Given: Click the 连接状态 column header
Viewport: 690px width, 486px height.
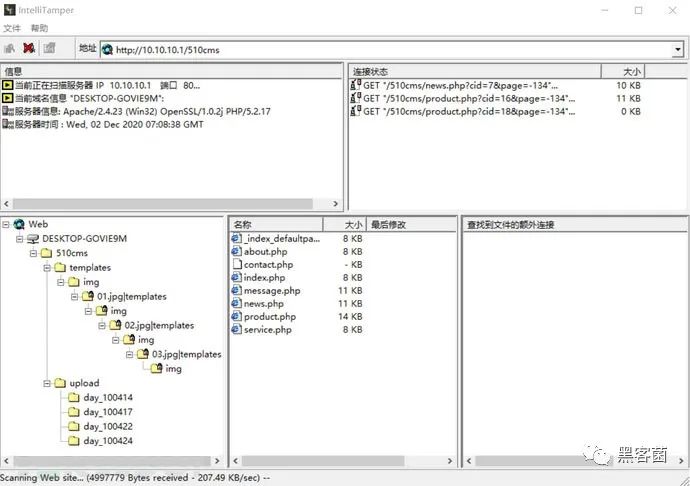Looking at the screenshot, I should 475,71.
